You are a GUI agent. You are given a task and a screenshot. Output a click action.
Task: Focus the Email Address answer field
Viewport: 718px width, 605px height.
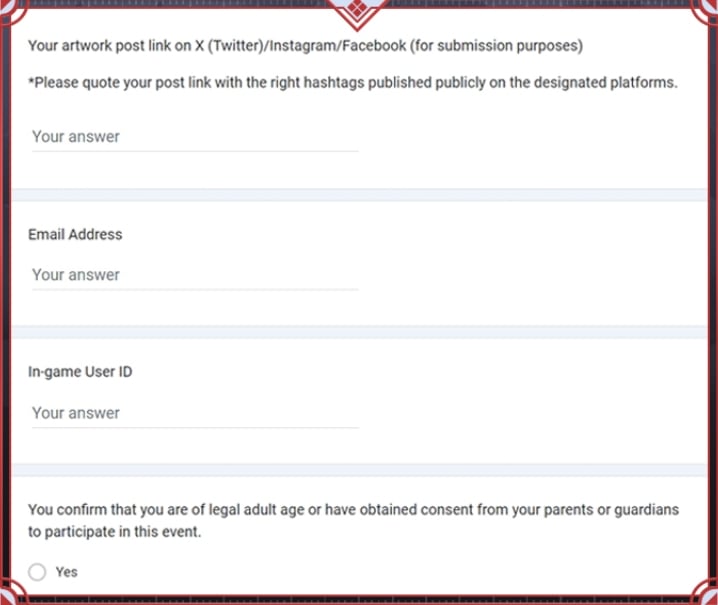pyautogui.click(x=194, y=275)
